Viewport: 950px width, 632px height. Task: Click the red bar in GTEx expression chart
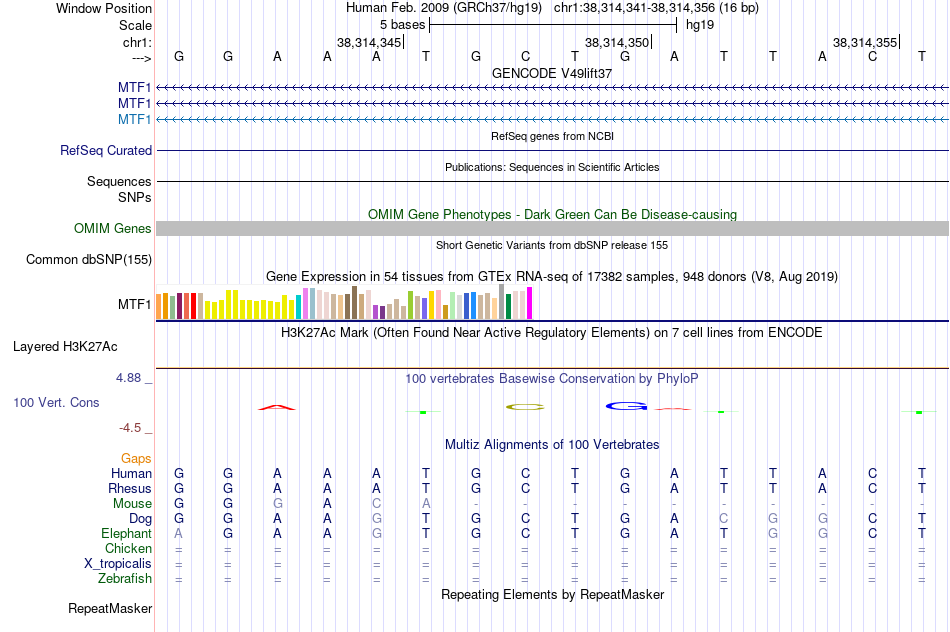[x=193, y=306]
